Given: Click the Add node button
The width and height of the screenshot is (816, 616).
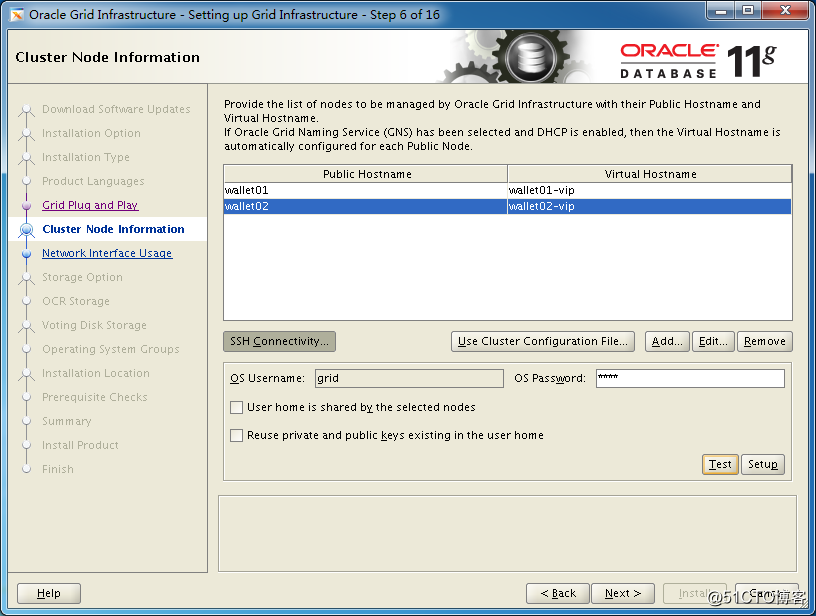Looking at the screenshot, I should (667, 341).
